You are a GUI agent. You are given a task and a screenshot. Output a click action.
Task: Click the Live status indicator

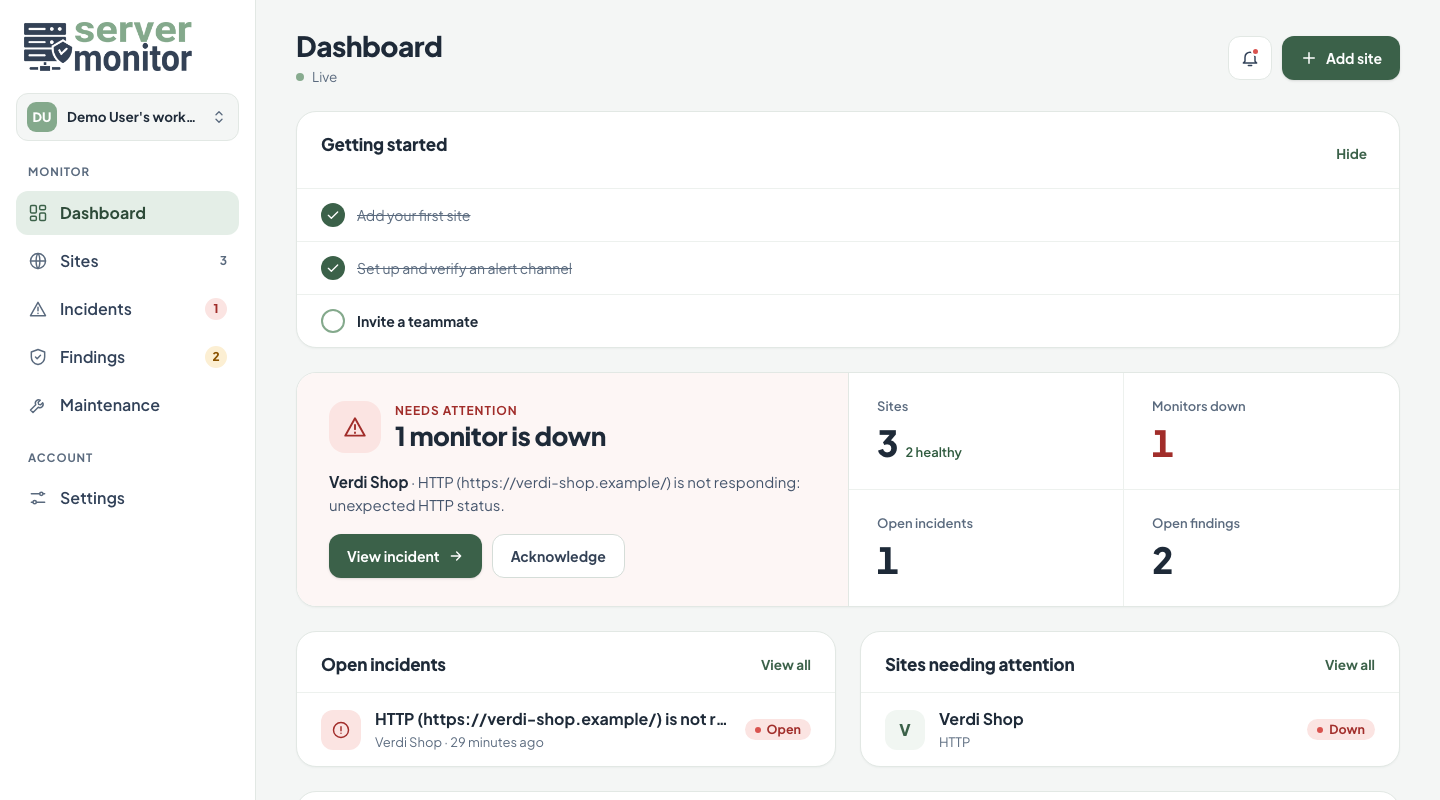(x=317, y=77)
